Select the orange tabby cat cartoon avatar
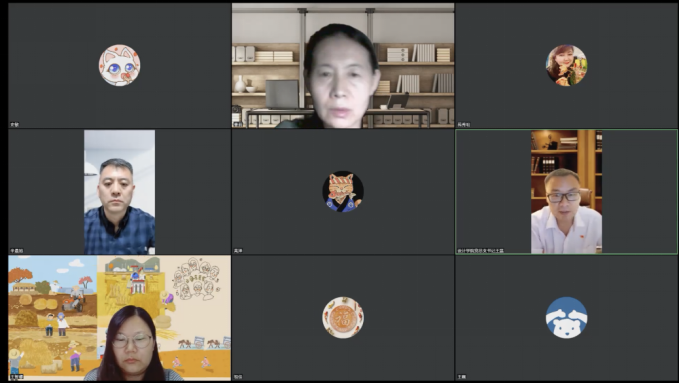The image size is (680, 383). tap(343, 191)
